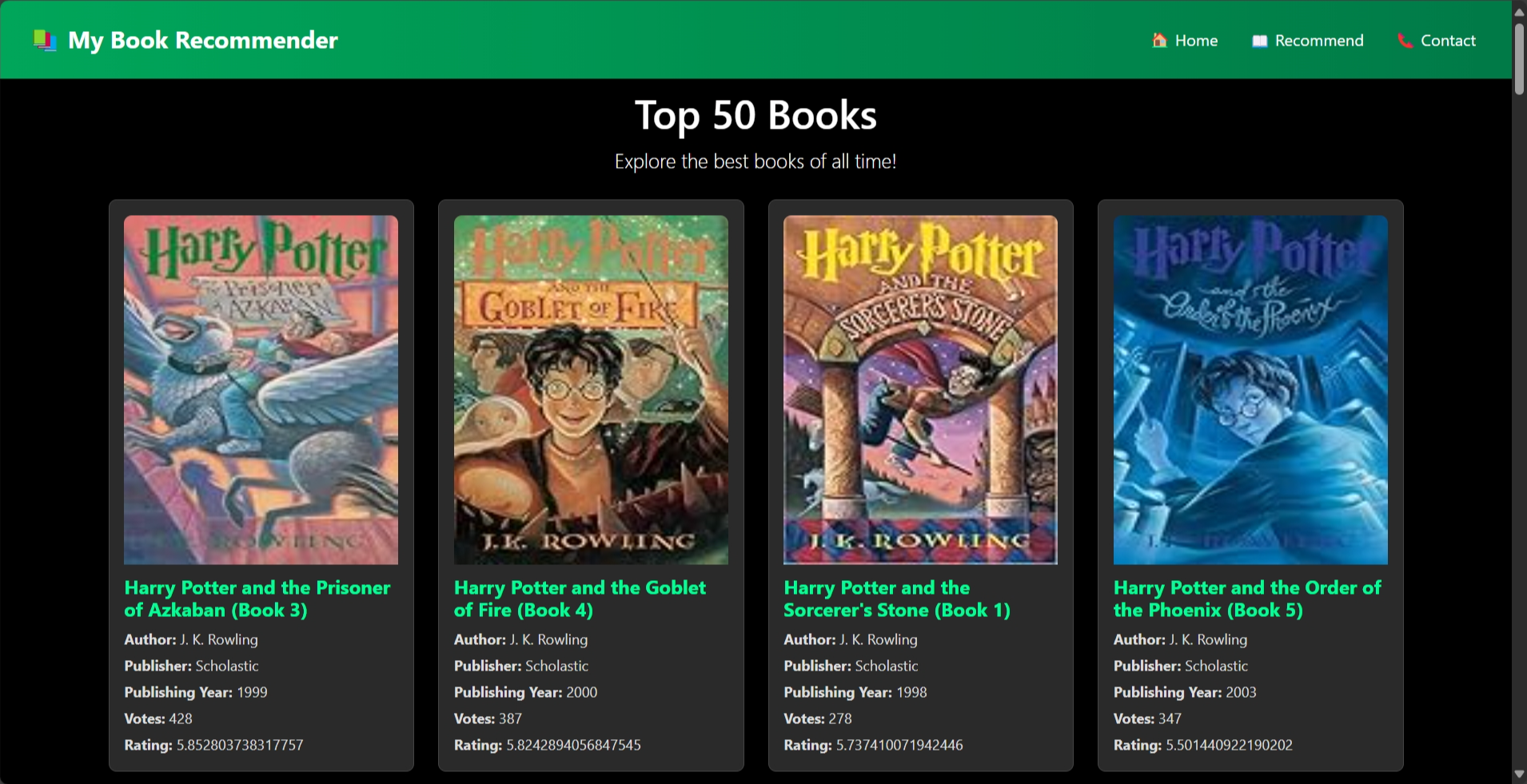Open Harry Potter and the Goblet of Fire title
The height and width of the screenshot is (784, 1527).
(580, 599)
